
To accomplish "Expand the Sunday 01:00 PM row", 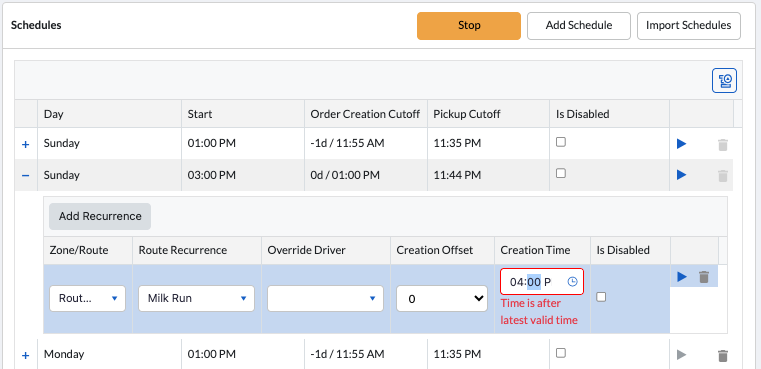I will 26,144.
